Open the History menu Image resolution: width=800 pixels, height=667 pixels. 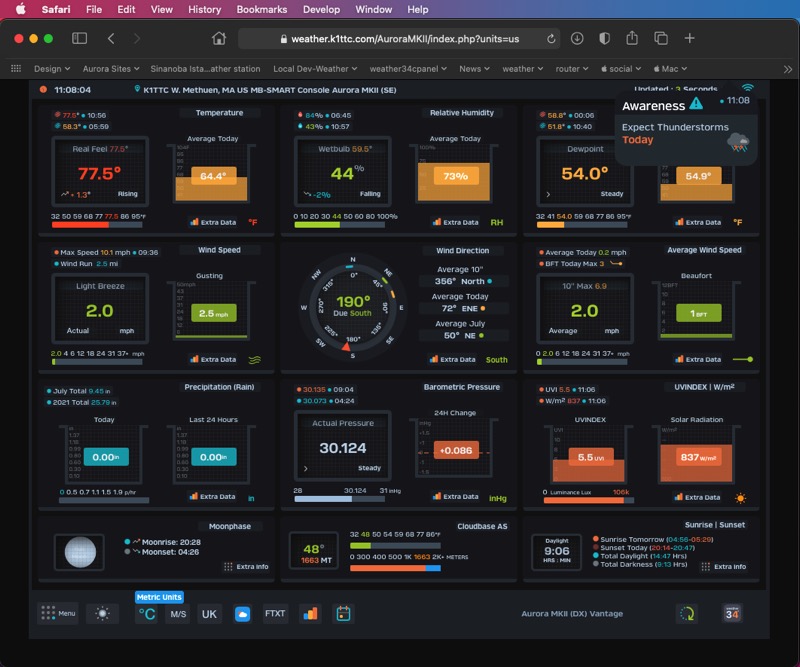[x=205, y=9]
